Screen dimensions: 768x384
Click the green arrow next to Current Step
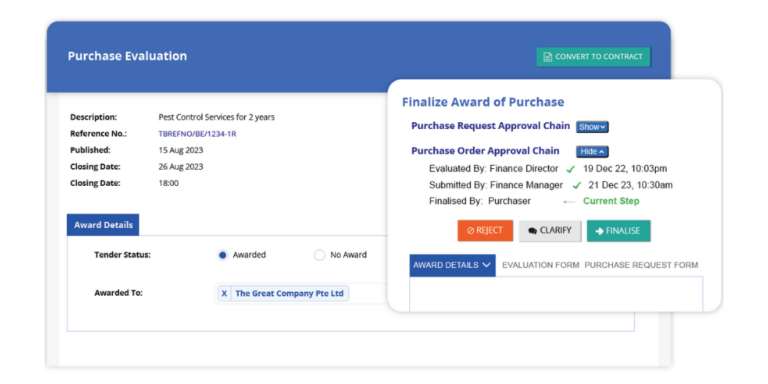point(569,201)
